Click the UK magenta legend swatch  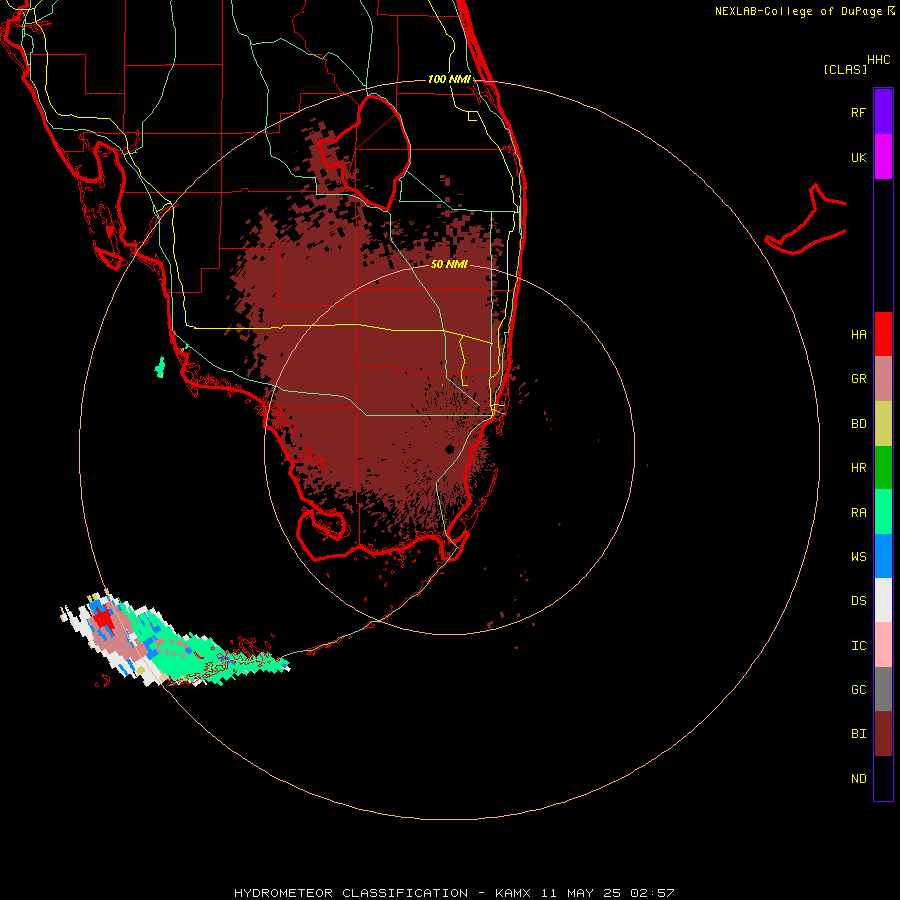(x=883, y=157)
